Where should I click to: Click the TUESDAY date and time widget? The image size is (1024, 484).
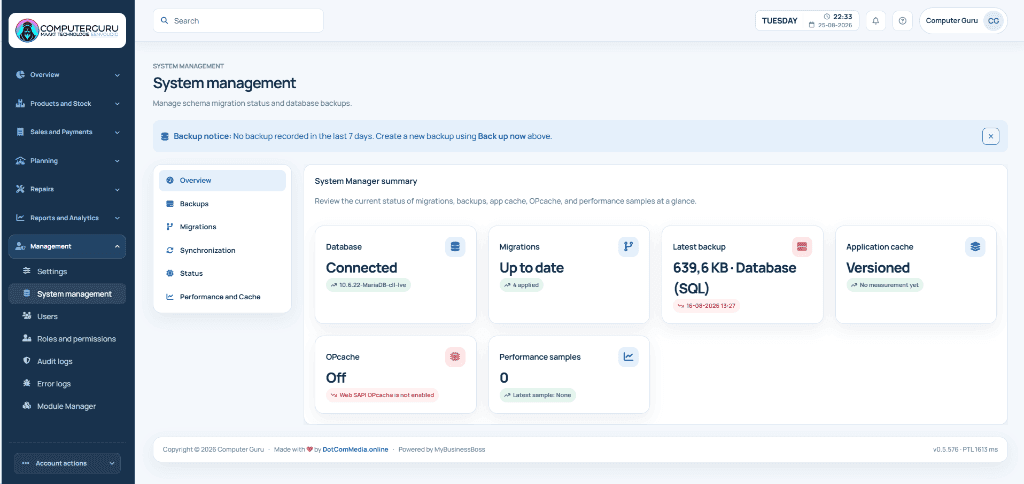pos(807,21)
